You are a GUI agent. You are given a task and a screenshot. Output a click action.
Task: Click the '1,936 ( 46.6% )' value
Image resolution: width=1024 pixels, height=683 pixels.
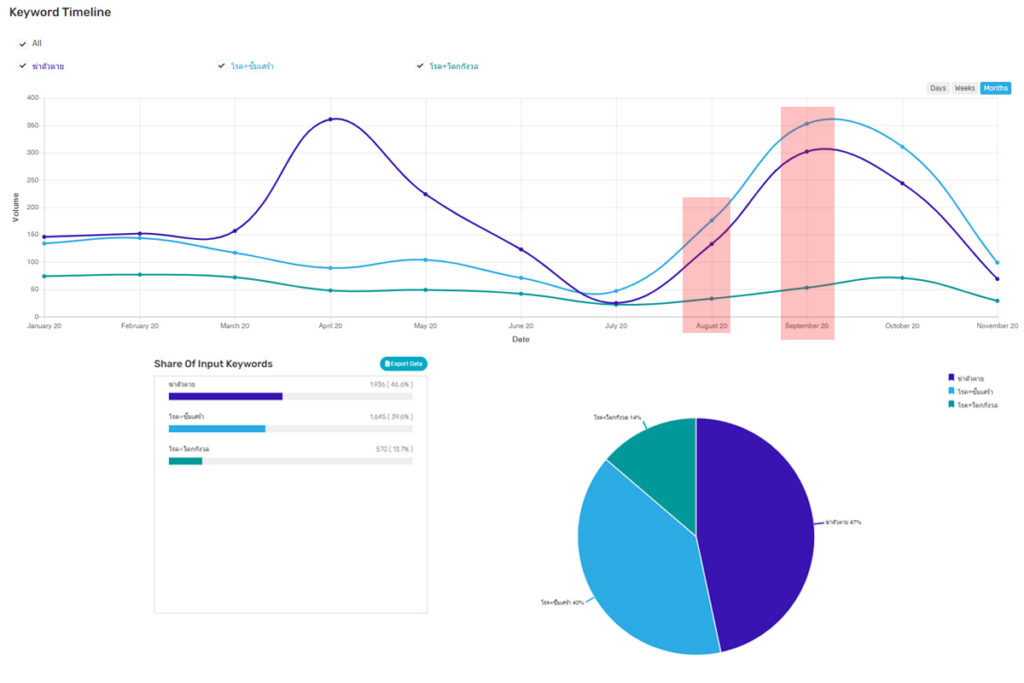391,385
